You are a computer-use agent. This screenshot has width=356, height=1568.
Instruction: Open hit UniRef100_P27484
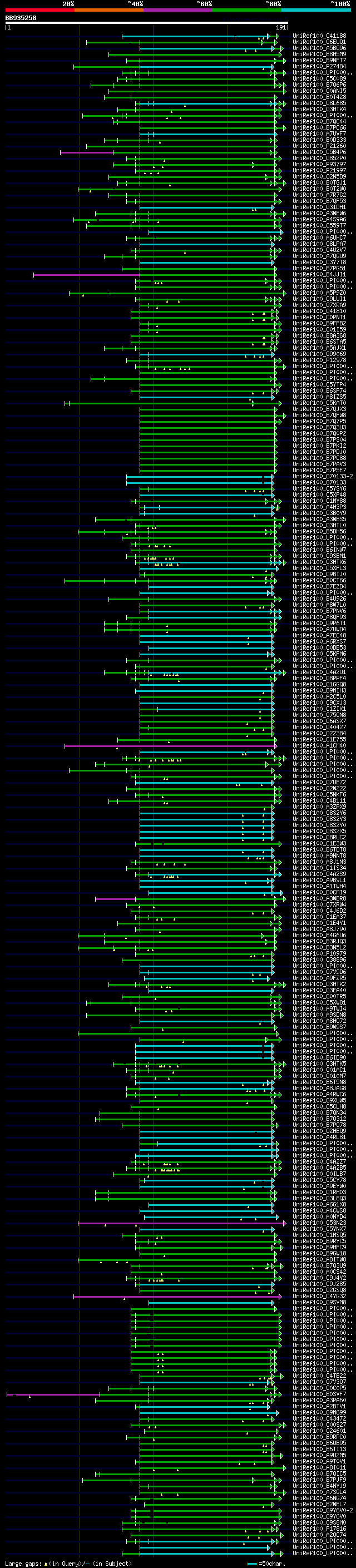tap(319, 66)
